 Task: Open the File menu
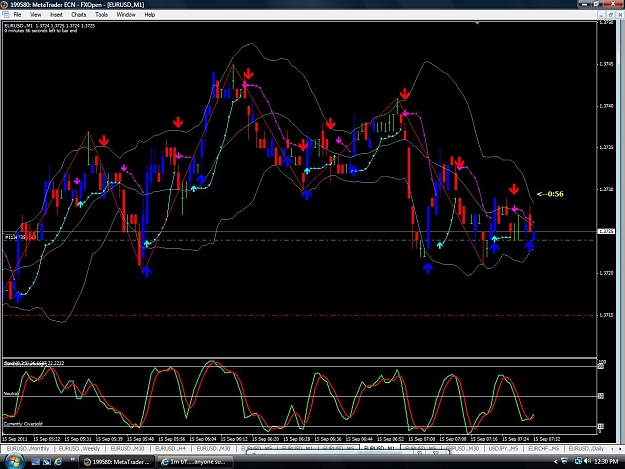pos(17,14)
